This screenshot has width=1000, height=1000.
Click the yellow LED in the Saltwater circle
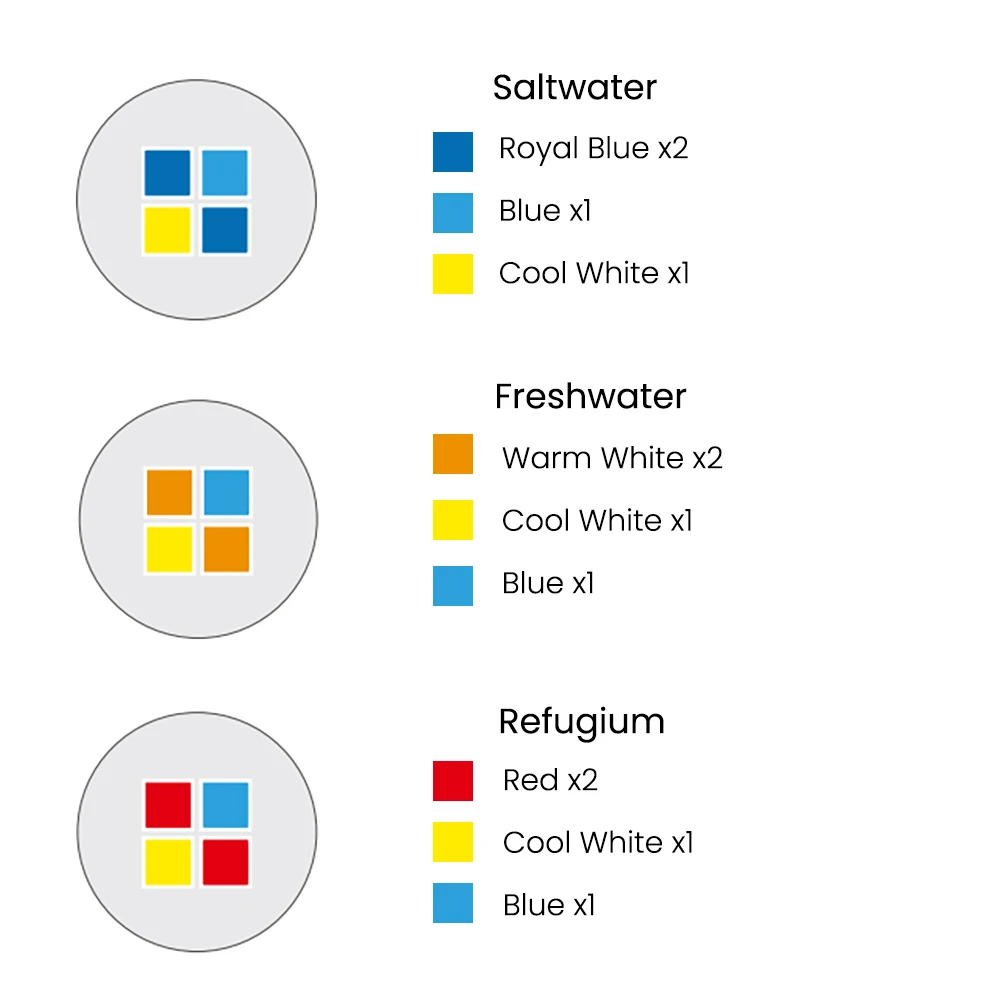[x=167, y=229]
